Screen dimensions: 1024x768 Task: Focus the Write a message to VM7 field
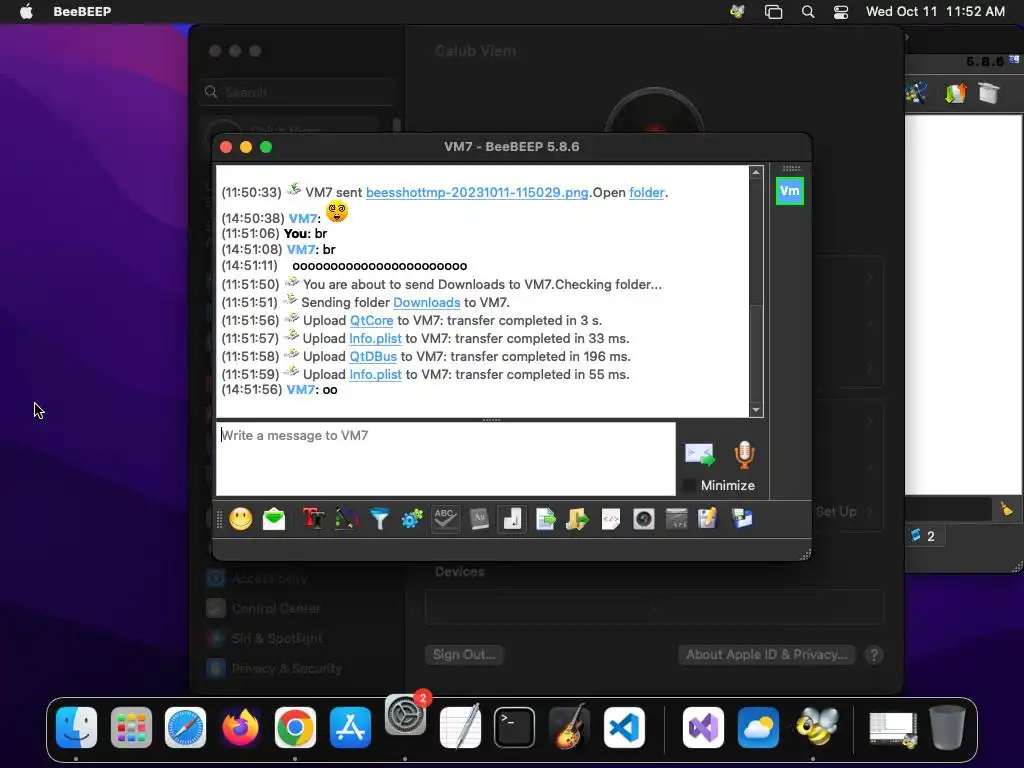[x=445, y=458]
